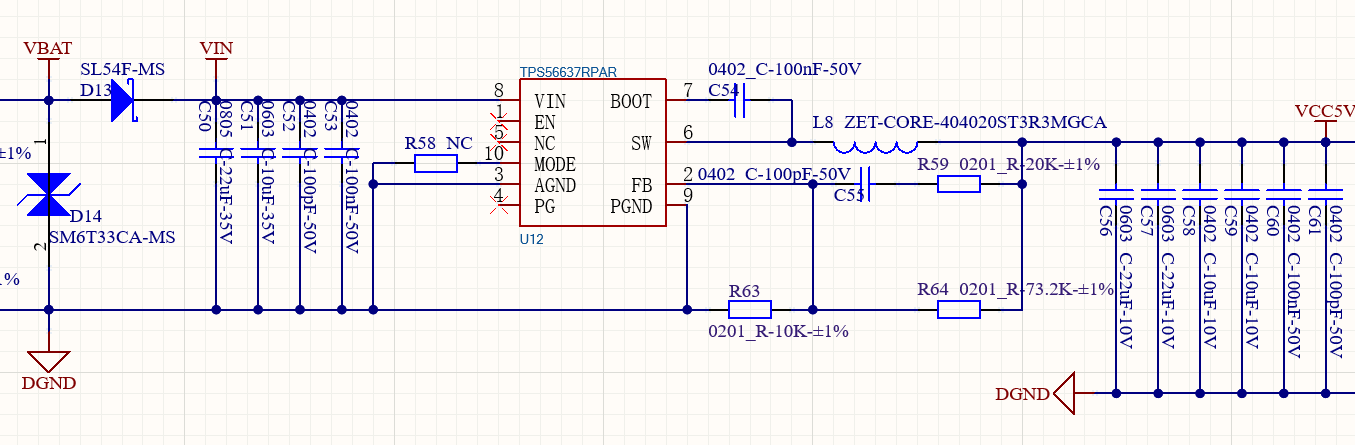Viewport: 1355px width, 445px height.
Task: Select the C55 designator text
Action: [x=849, y=195]
